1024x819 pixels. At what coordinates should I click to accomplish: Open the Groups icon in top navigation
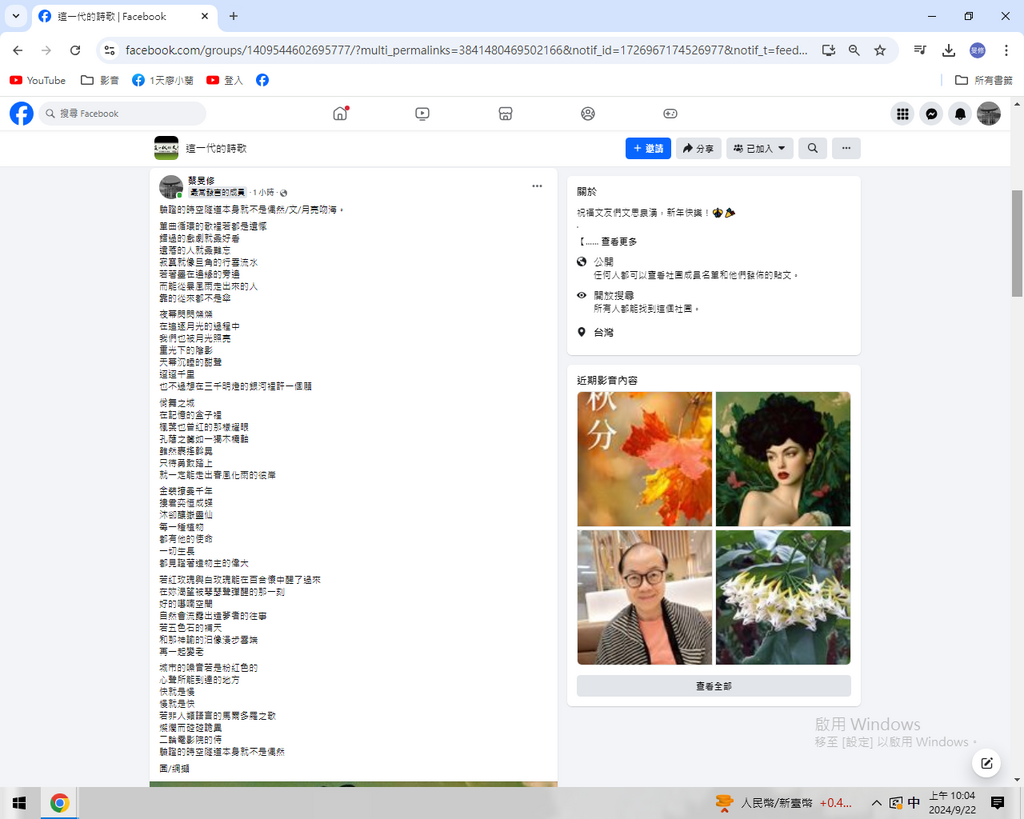(x=588, y=114)
